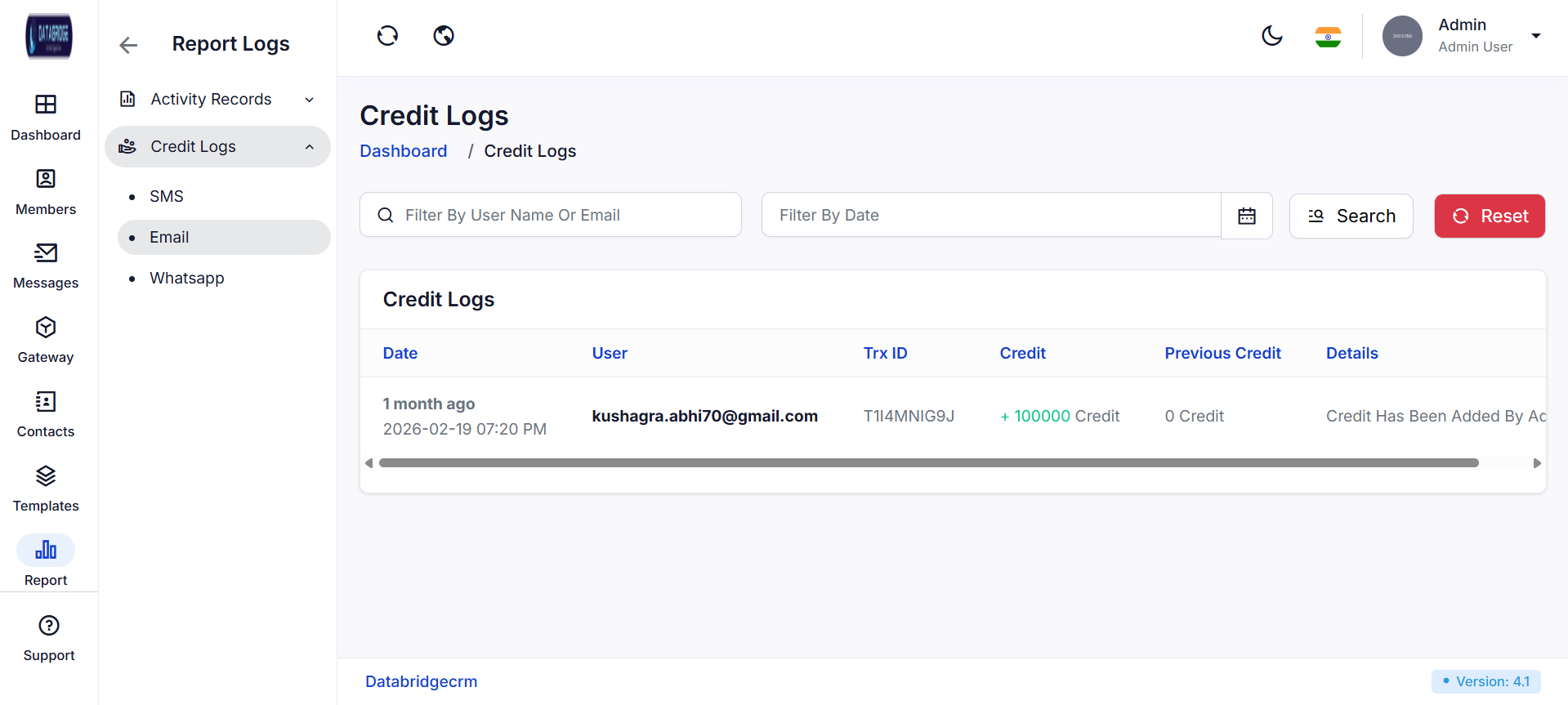Click the 0 Credit previous value
Viewport: 1568px width, 705px height.
click(x=1195, y=416)
